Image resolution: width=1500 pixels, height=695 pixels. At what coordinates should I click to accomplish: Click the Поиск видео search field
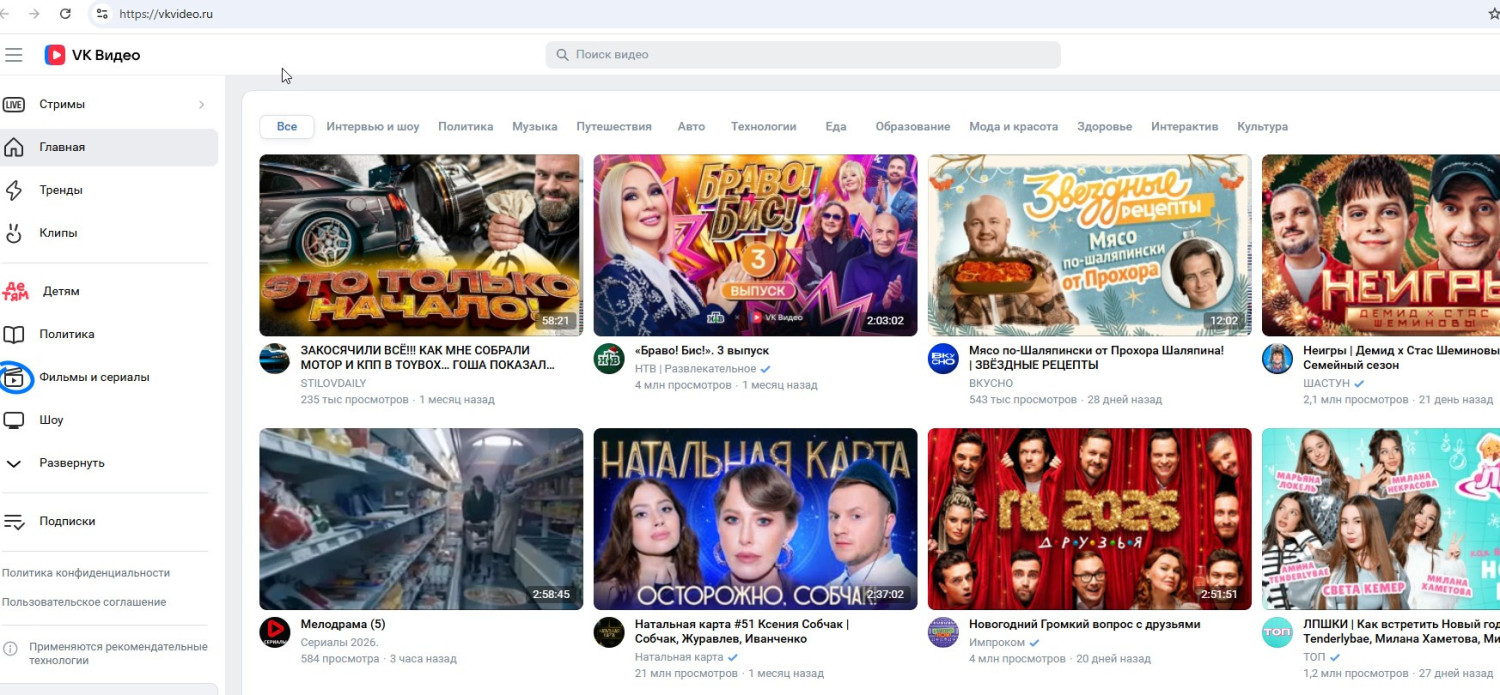[x=802, y=55]
